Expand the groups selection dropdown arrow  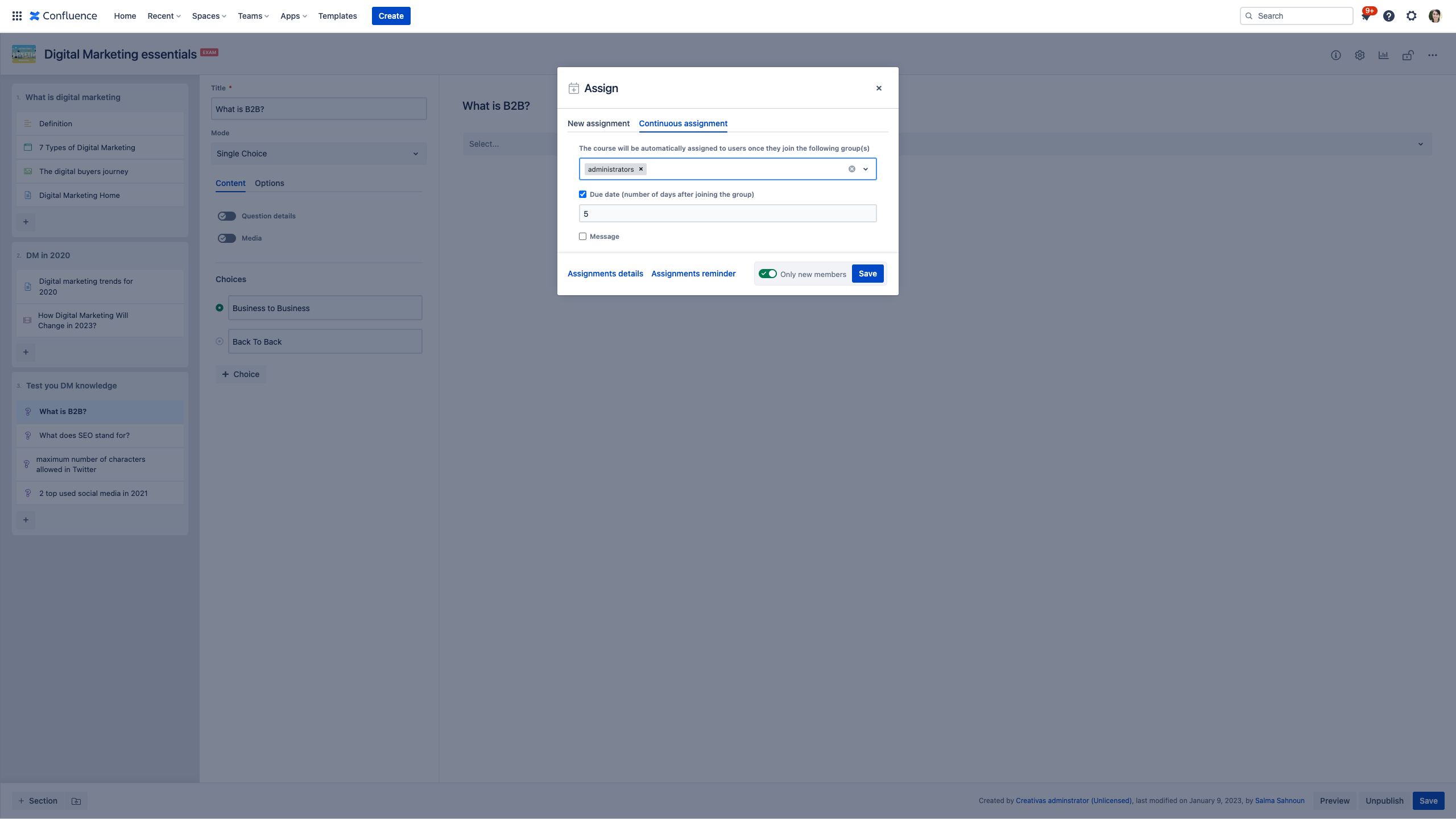click(866, 169)
